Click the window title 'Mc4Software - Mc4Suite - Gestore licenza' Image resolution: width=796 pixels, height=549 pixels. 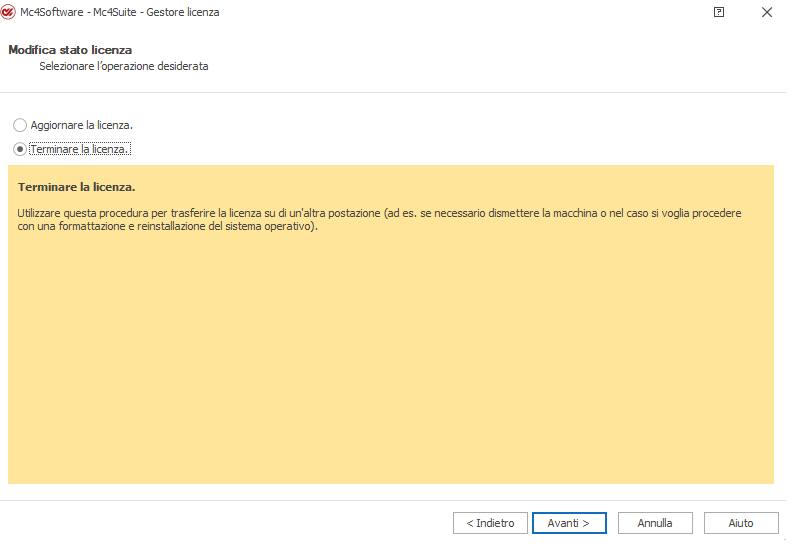pos(120,12)
